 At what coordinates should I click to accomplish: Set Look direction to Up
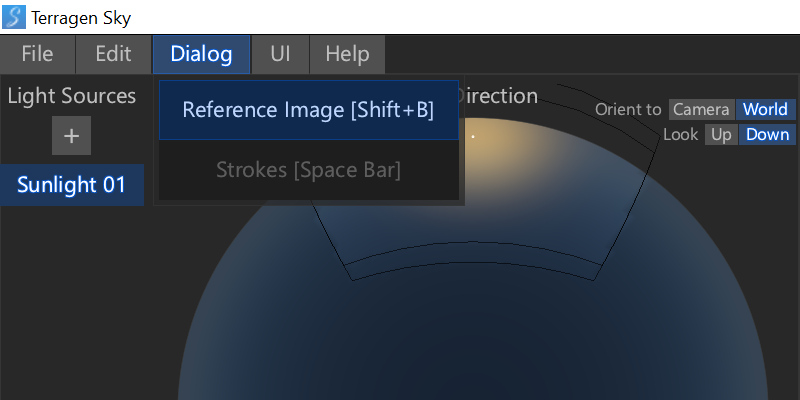tap(722, 135)
